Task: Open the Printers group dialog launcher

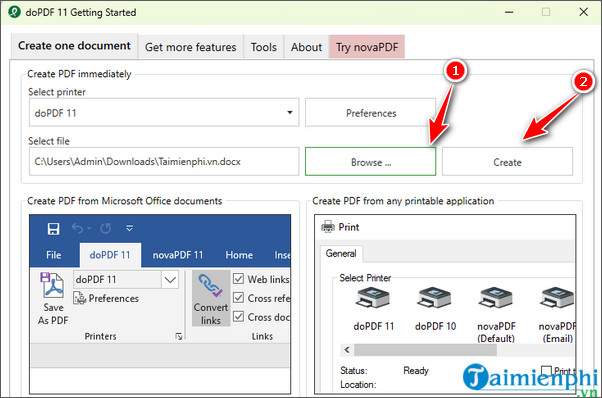Action: click(x=179, y=337)
